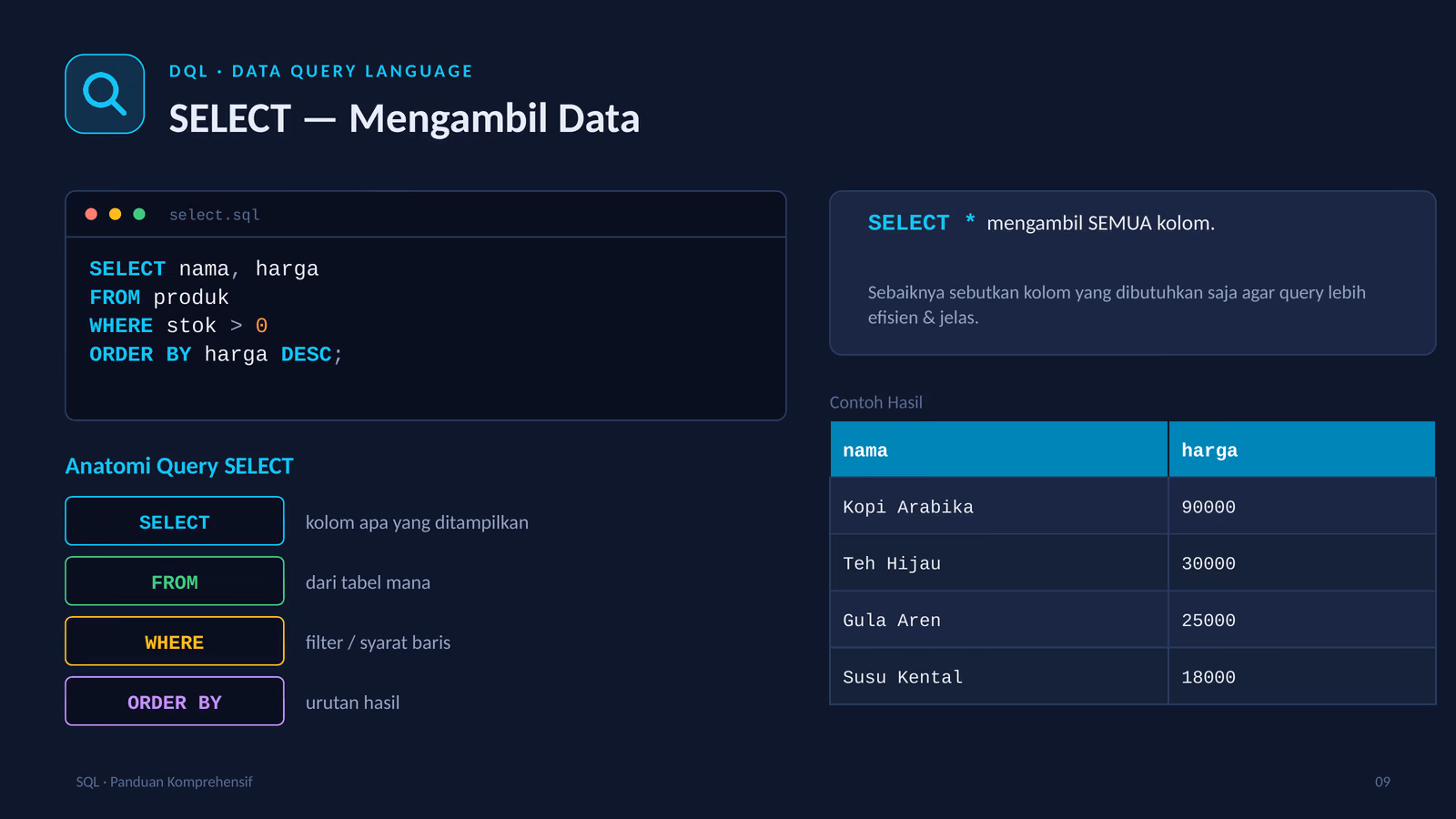1456x819 pixels.
Task: Click the 'SELECT nama, harga' code line
Action: (x=204, y=268)
